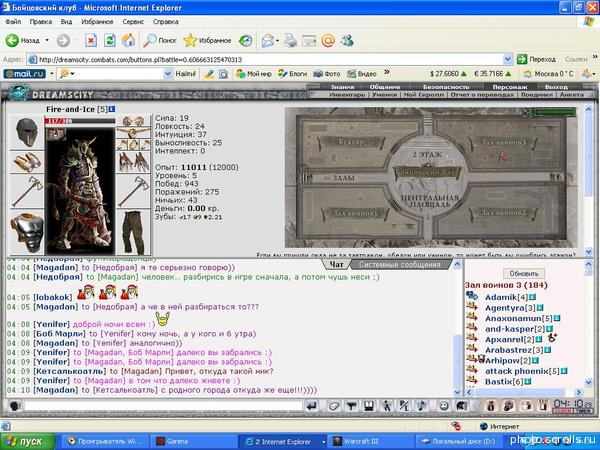Click private message icon beside Agentyra[3]
Screen dimensions: 600x450
coord(472,306)
